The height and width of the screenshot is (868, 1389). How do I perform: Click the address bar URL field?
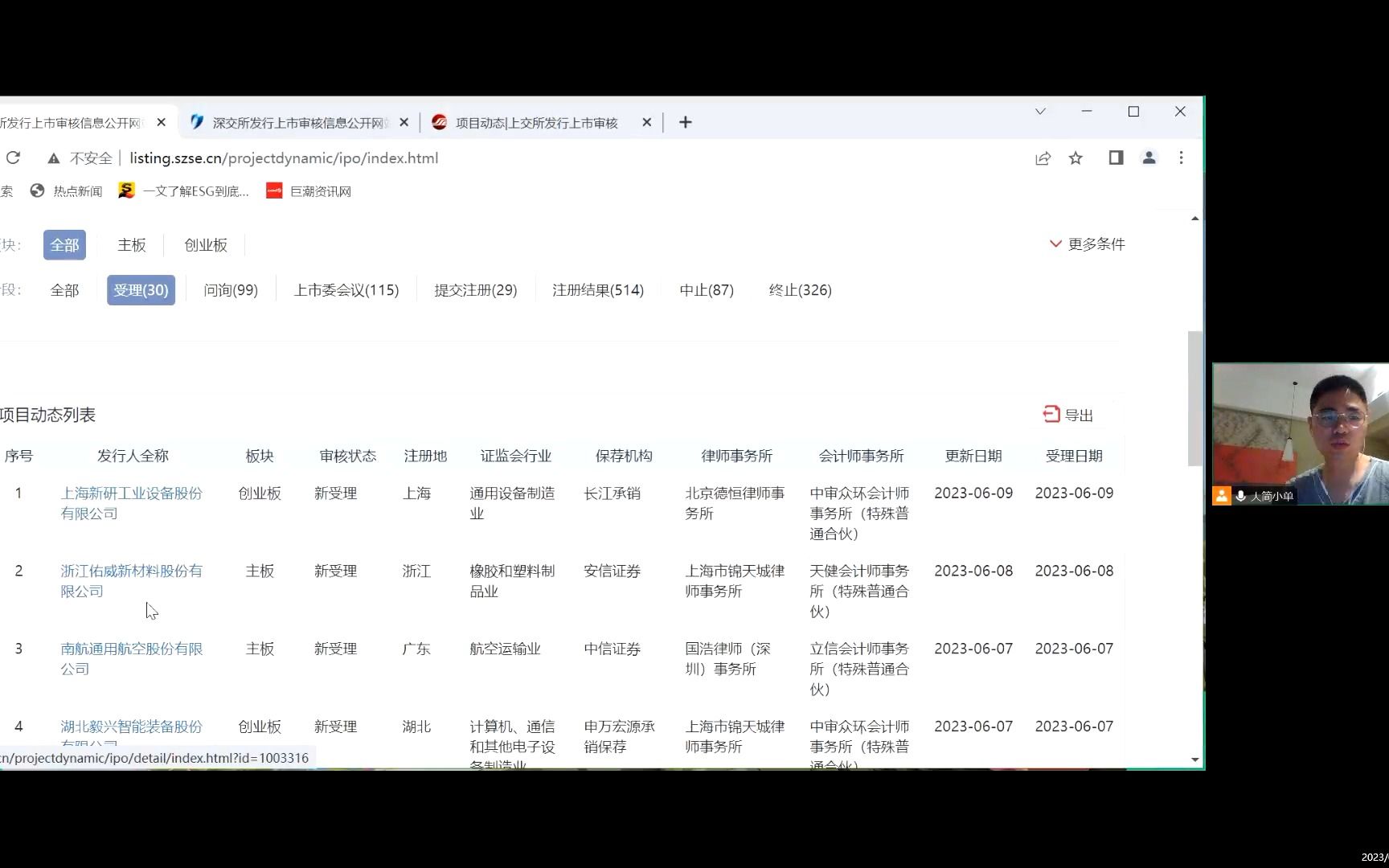tap(283, 158)
